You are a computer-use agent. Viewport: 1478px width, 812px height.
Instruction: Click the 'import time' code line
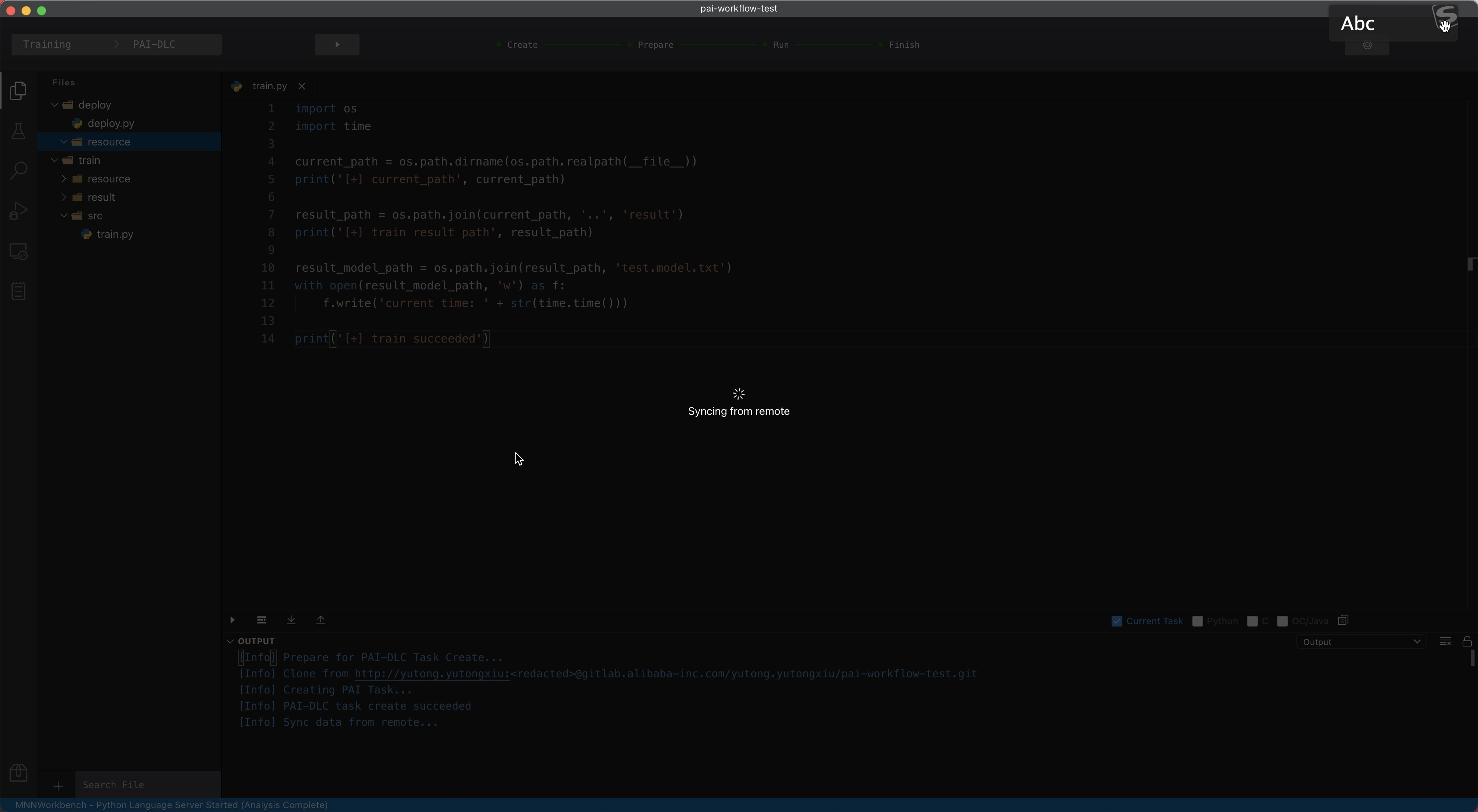click(333, 126)
